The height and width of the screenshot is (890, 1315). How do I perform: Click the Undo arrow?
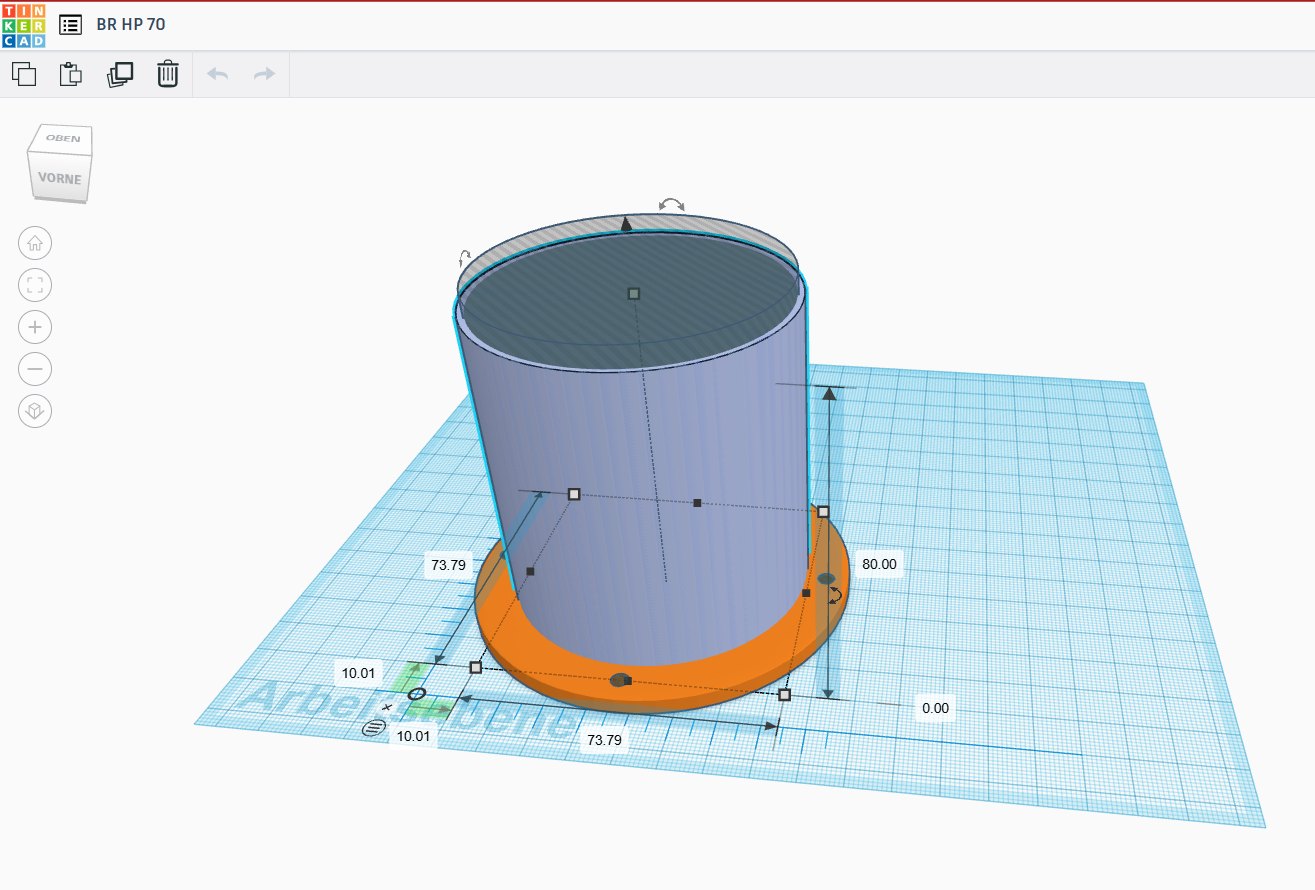click(217, 74)
